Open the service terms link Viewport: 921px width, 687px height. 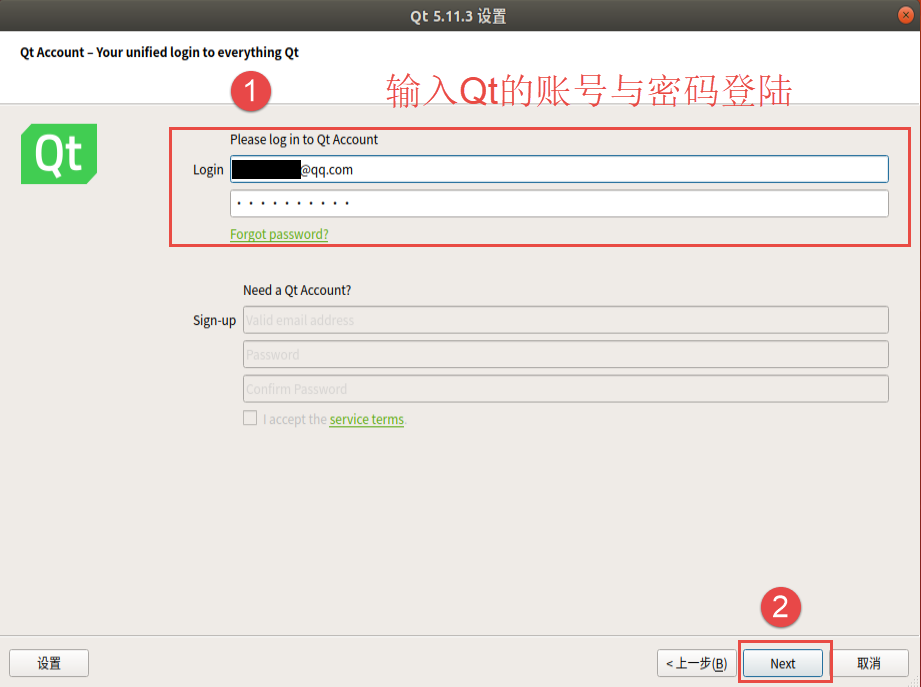coord(367,419)
